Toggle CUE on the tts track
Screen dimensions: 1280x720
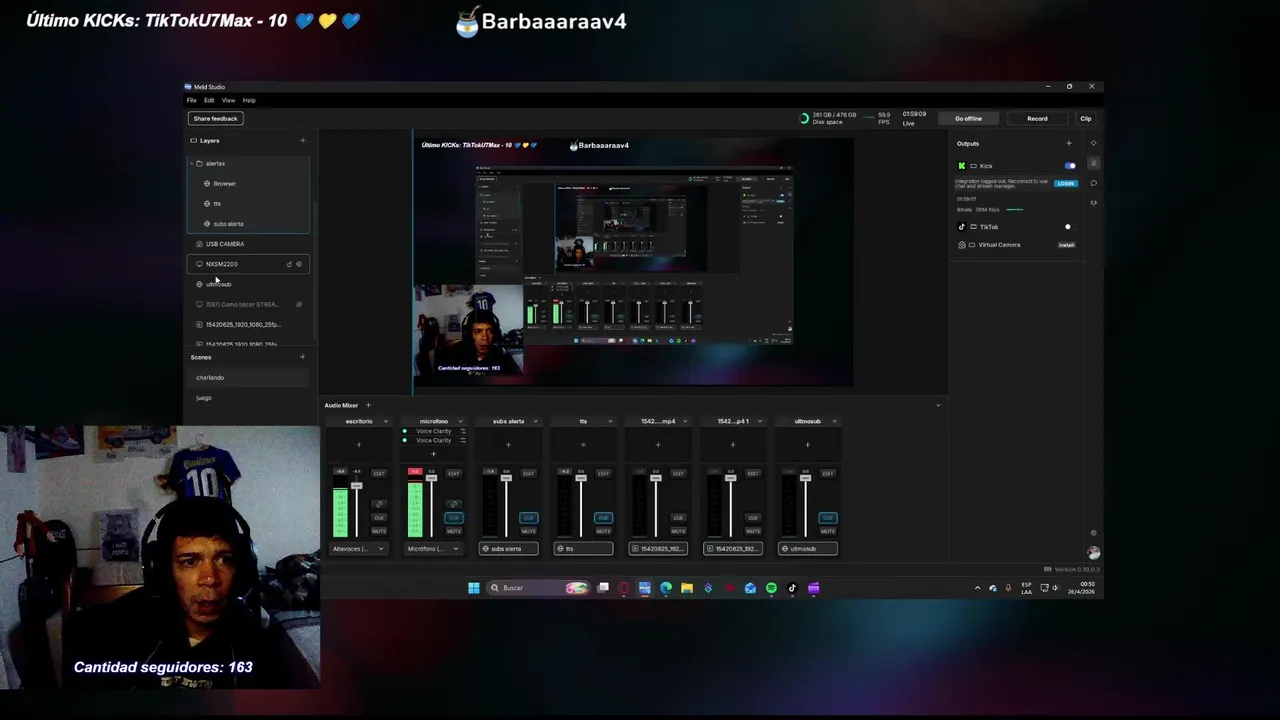603,518
